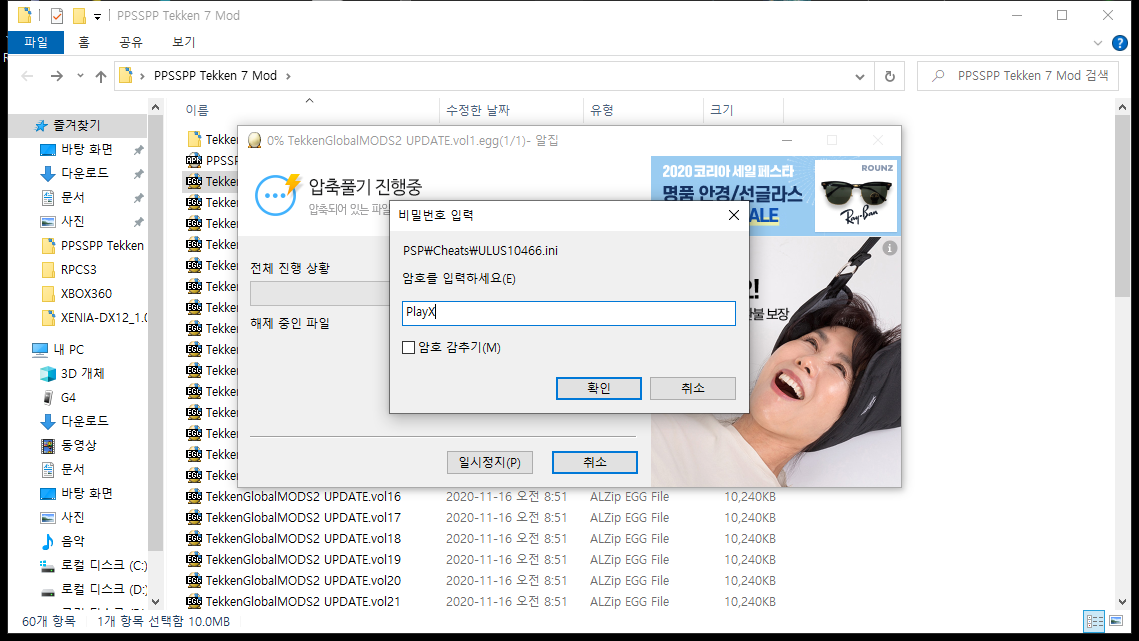Open G4 device in sidebar

pyautogui.click(x=68, y=398)
